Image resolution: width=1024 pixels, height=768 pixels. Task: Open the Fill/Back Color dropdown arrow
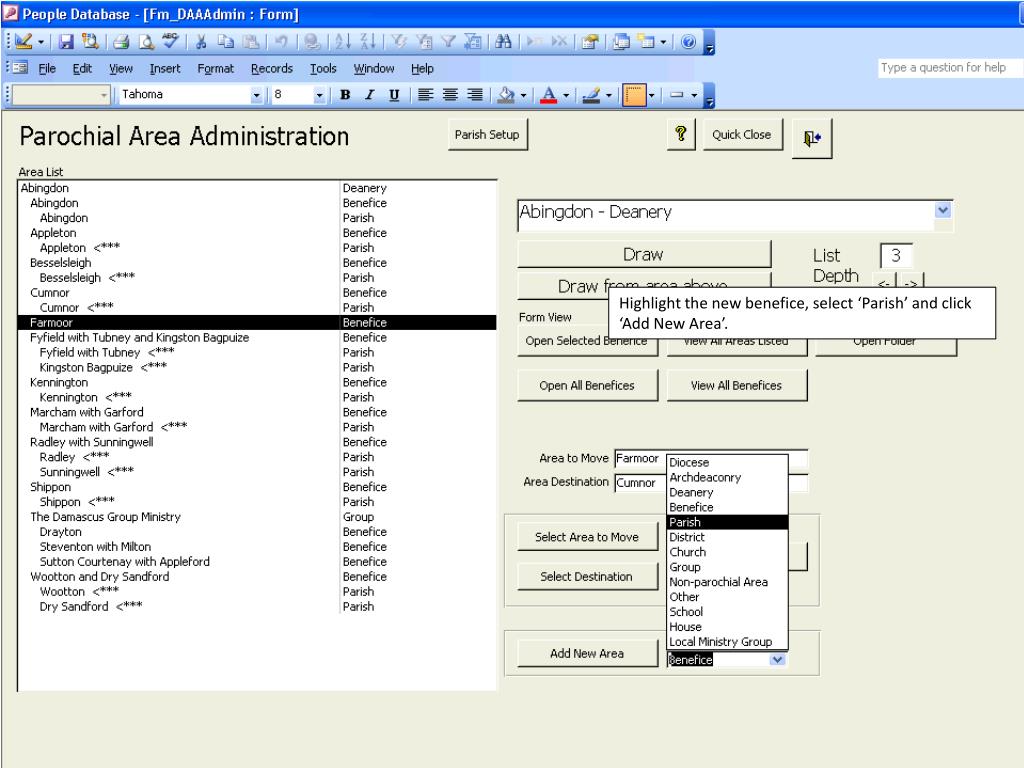[x=523, y=95]
